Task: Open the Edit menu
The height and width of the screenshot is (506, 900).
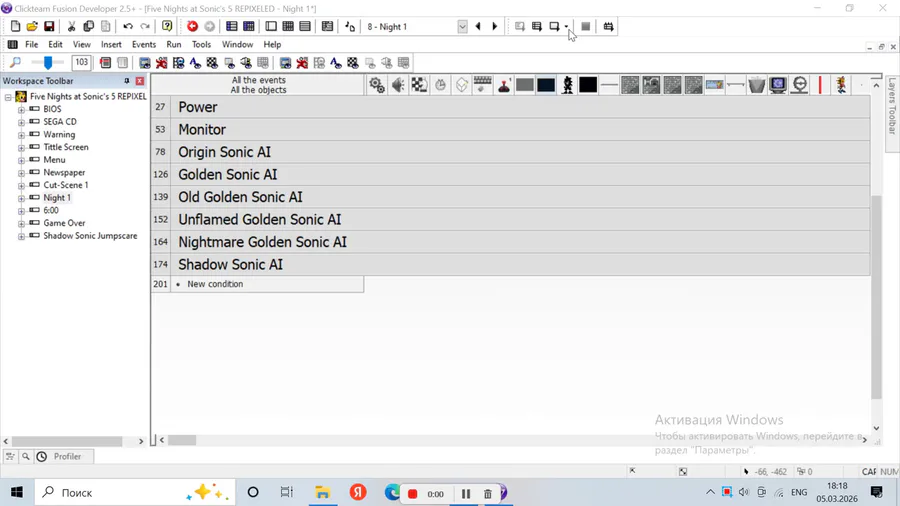Action: pos(55,44)
